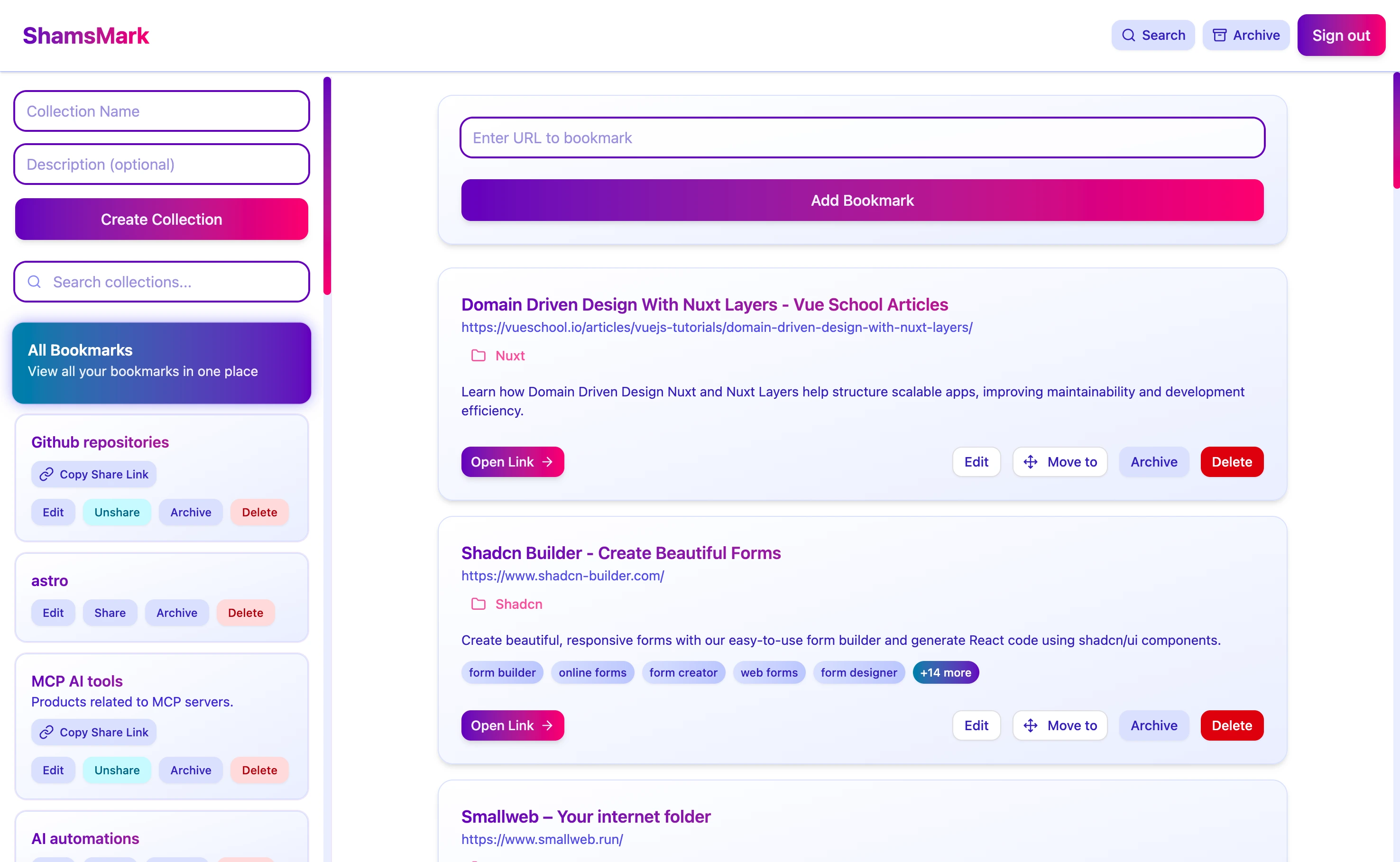This screenshot has height=862, width=1400.
Task: Click the Shadcn folder icon
Action: pyautogui.click(x=479, y=605)
